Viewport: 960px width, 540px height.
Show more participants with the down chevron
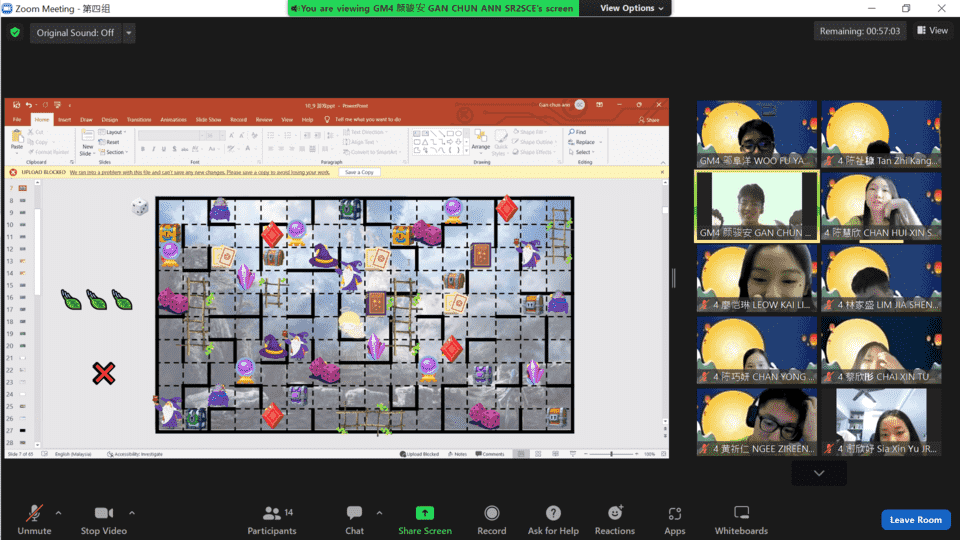[819, 473]
